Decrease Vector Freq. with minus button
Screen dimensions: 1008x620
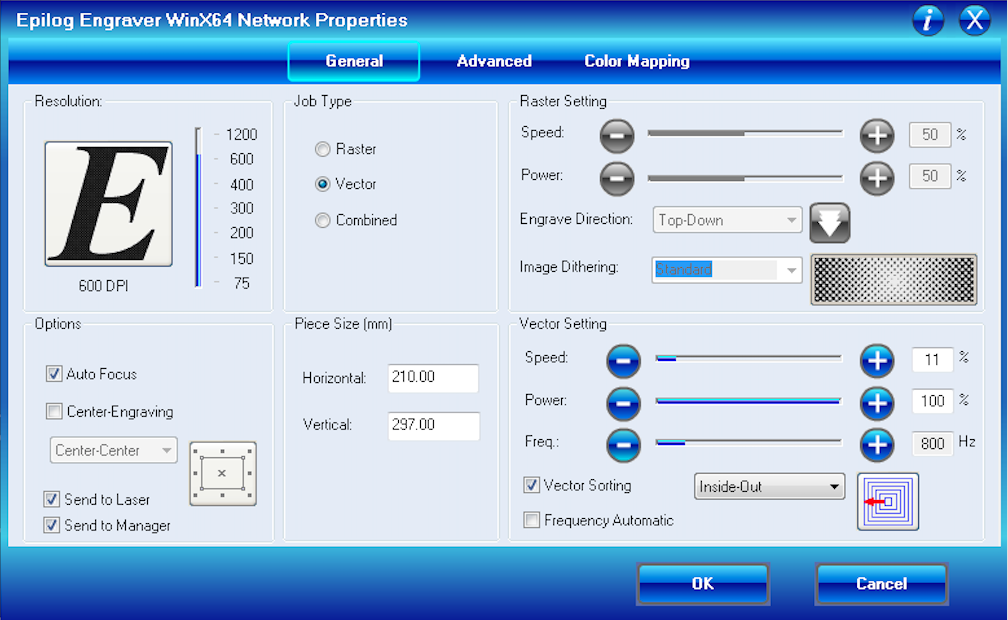pyautogui.click(x=623, y=444)
